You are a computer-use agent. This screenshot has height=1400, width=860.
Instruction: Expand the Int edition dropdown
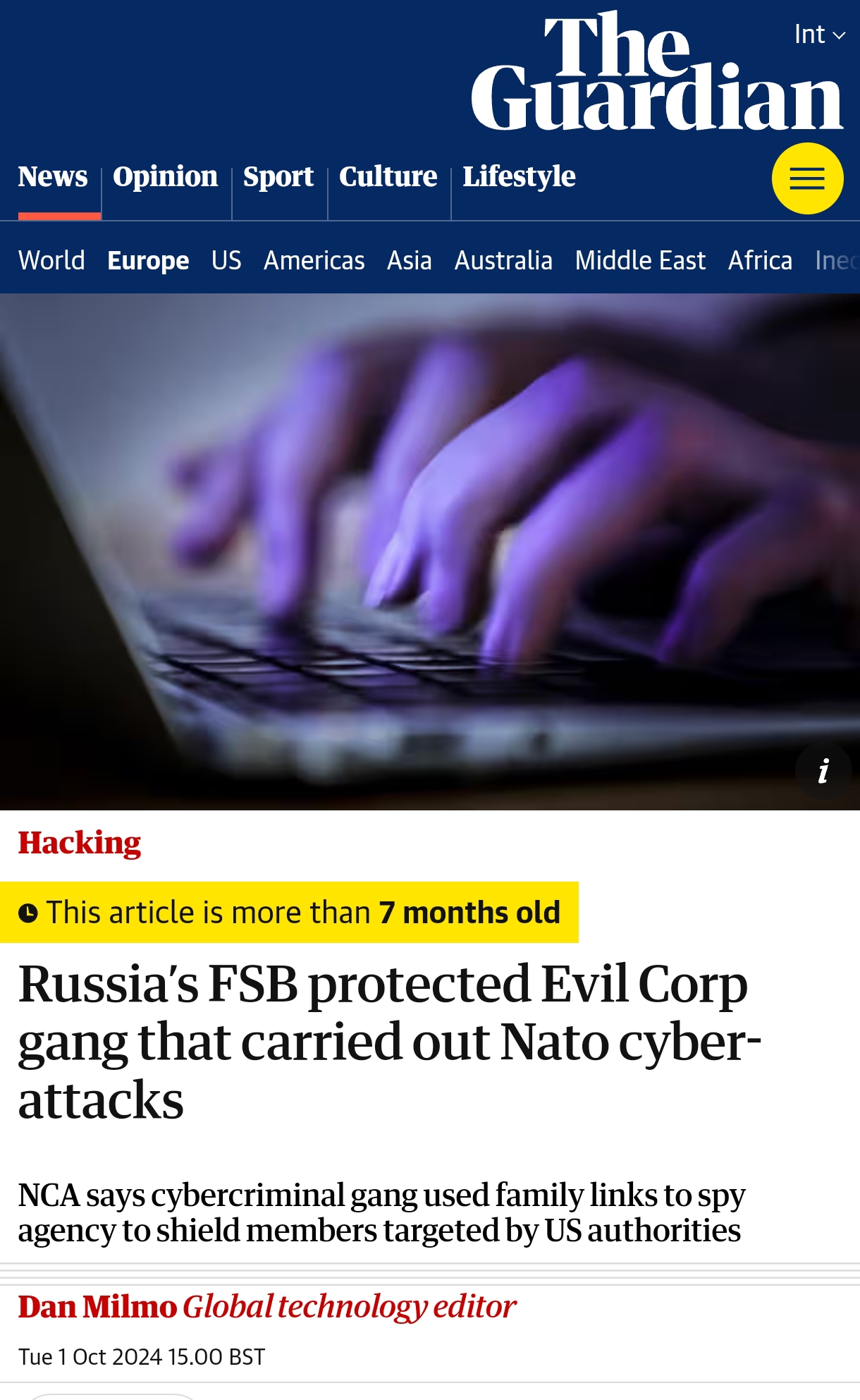[x=819, y=34]
